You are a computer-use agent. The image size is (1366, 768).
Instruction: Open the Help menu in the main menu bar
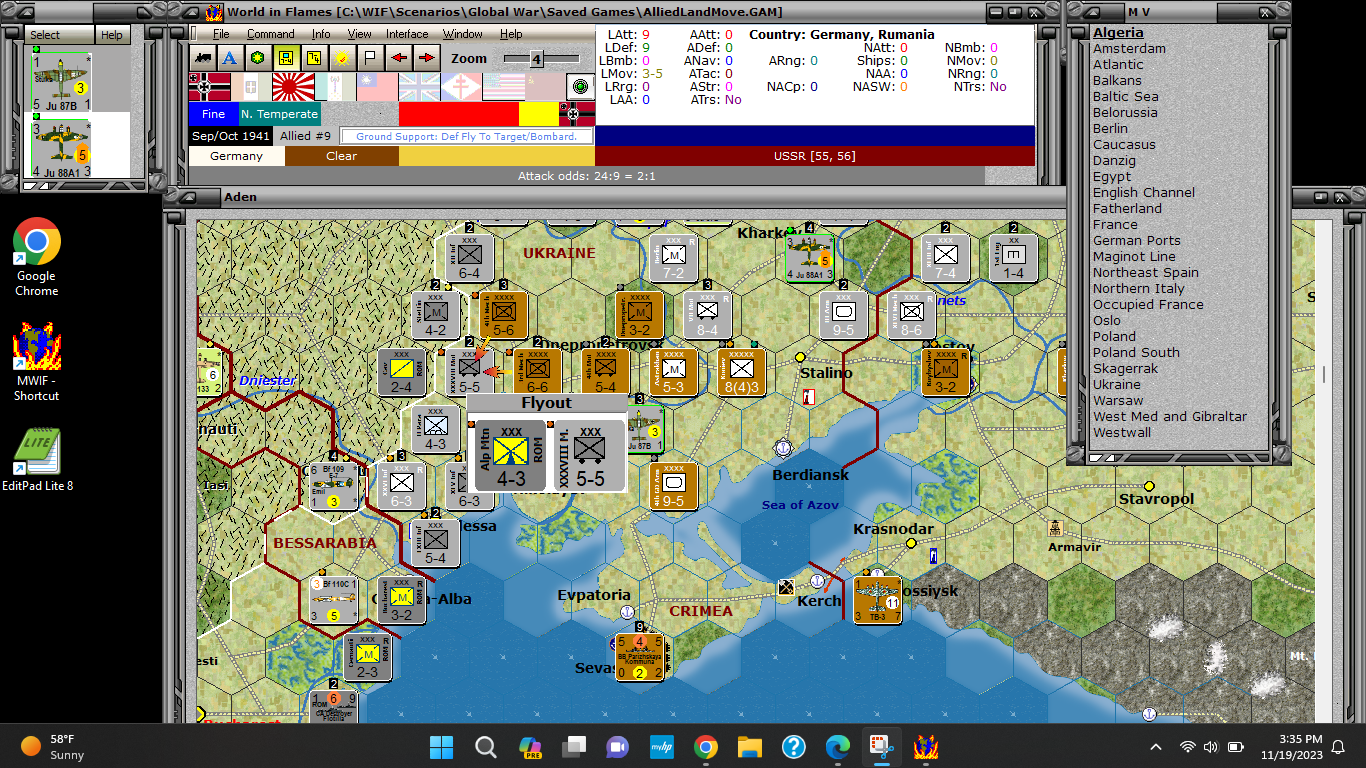[x=511, y=34]
